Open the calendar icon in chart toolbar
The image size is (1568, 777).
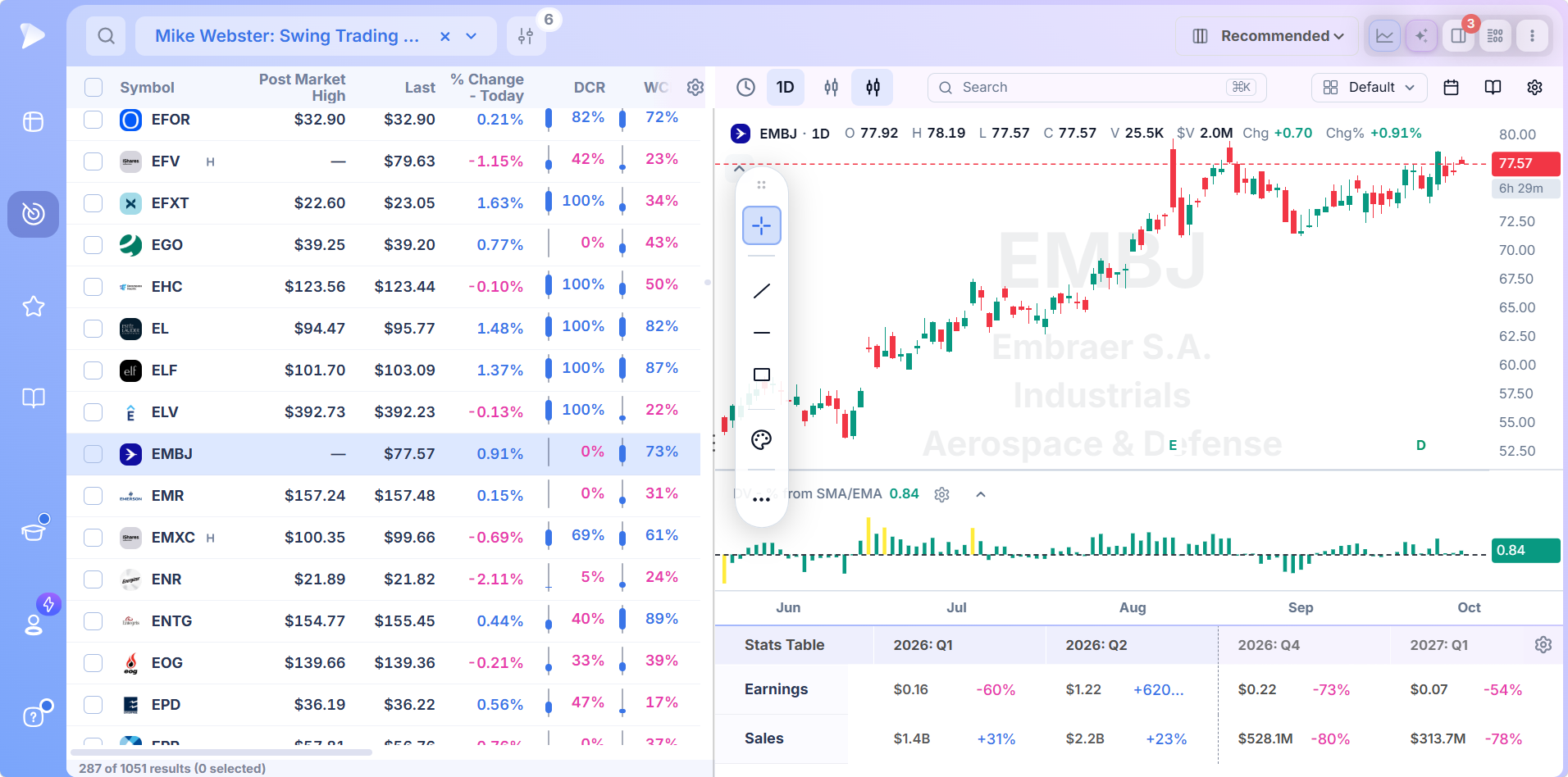(1451, 87)
